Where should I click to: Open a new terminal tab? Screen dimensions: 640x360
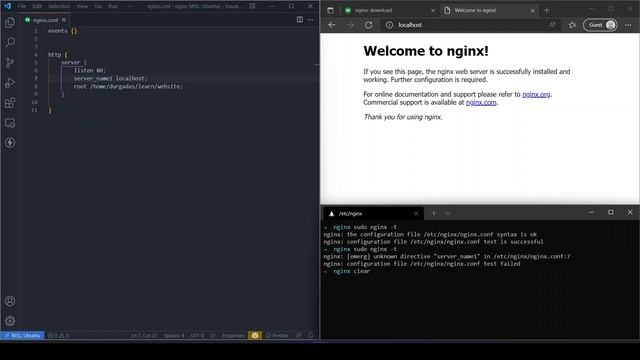(x=433, y=213)
